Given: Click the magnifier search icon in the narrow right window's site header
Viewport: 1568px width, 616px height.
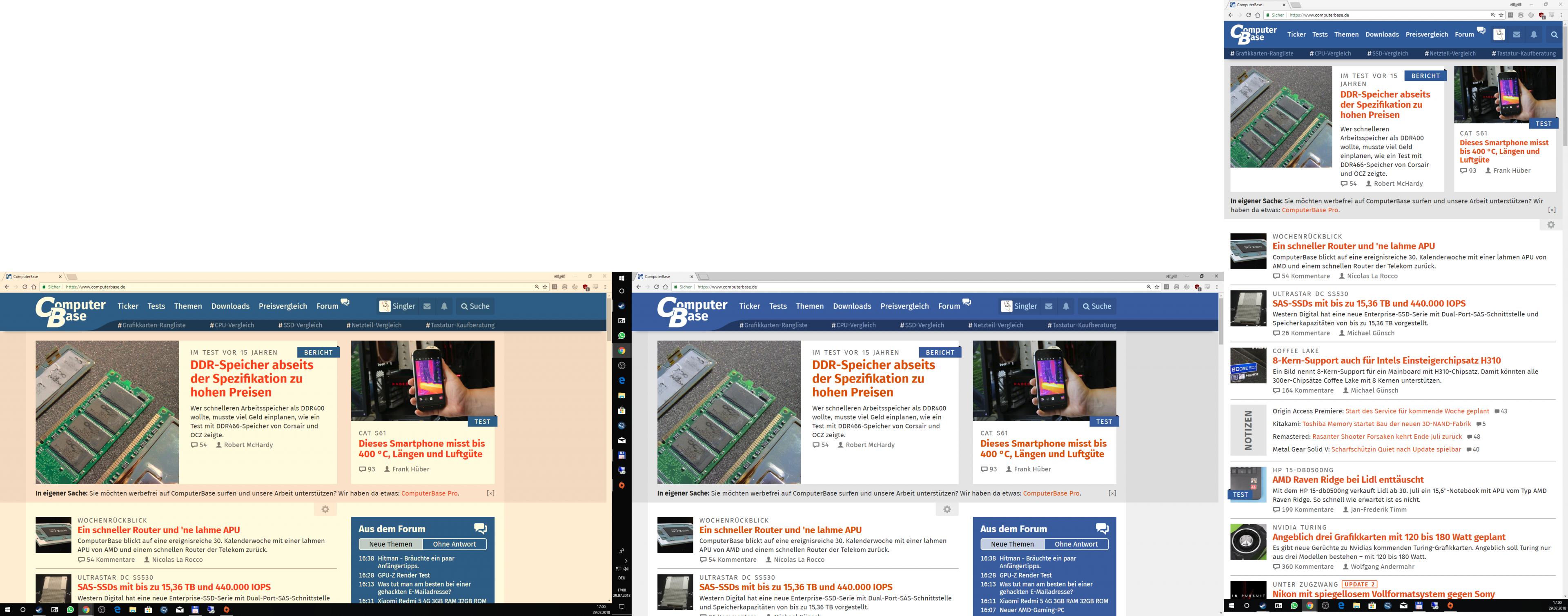Looking at the screenshot, I should point(1554,35).
